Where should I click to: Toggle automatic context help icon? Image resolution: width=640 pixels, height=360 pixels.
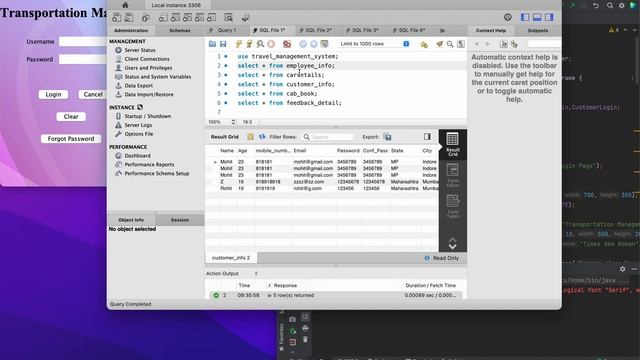pyautogui.click(x=514, y=44)
